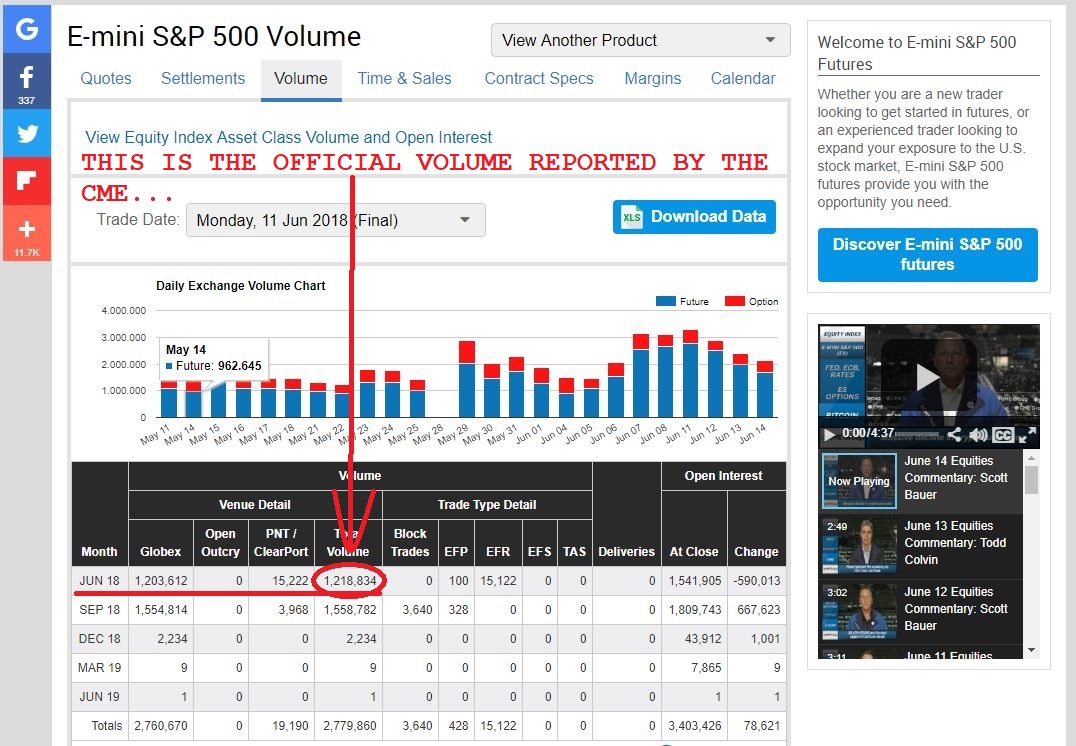
Task: Click XLS icon on Download Data
Action: [x=631, y=217]
